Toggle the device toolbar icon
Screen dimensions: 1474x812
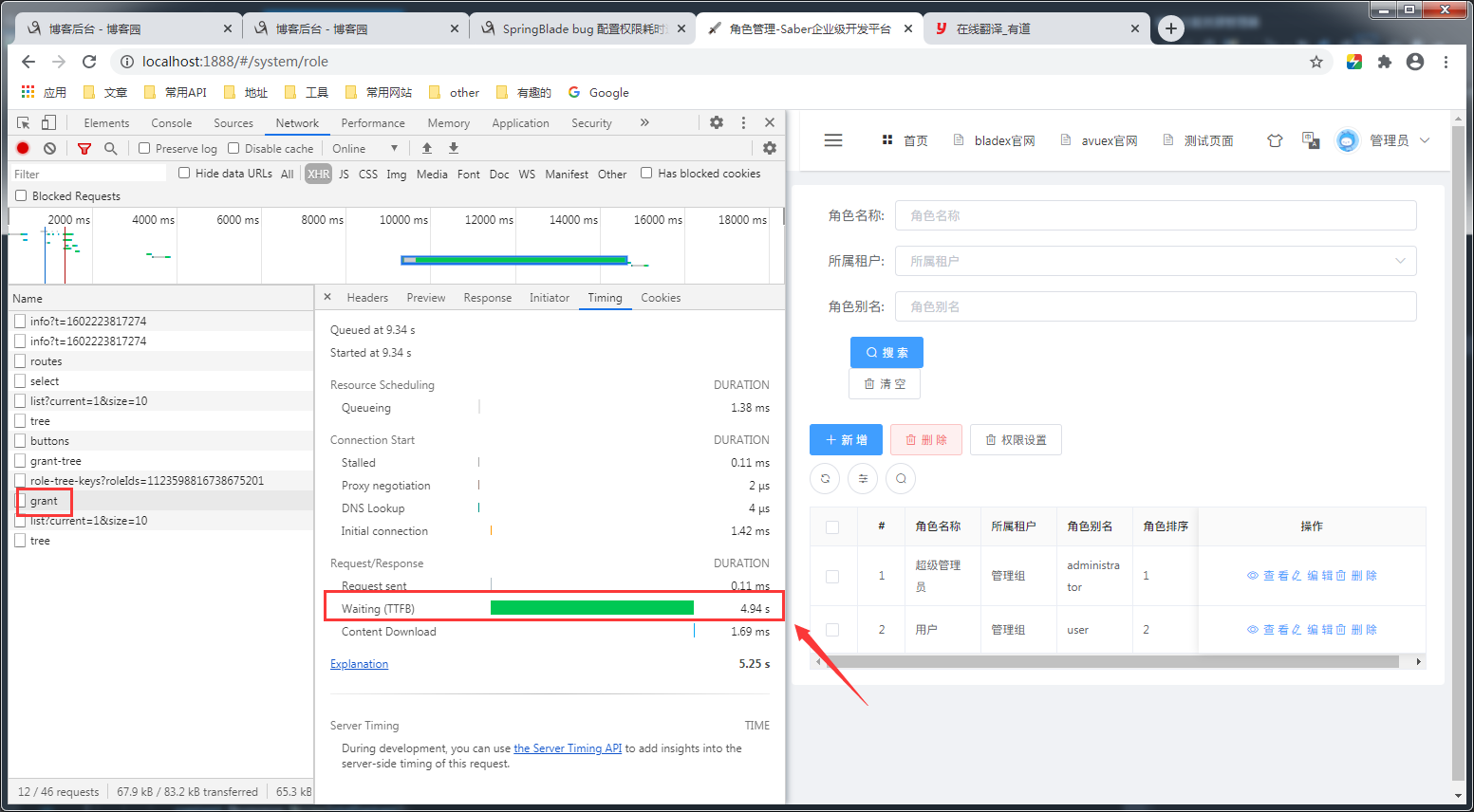(x=48, y=122)
